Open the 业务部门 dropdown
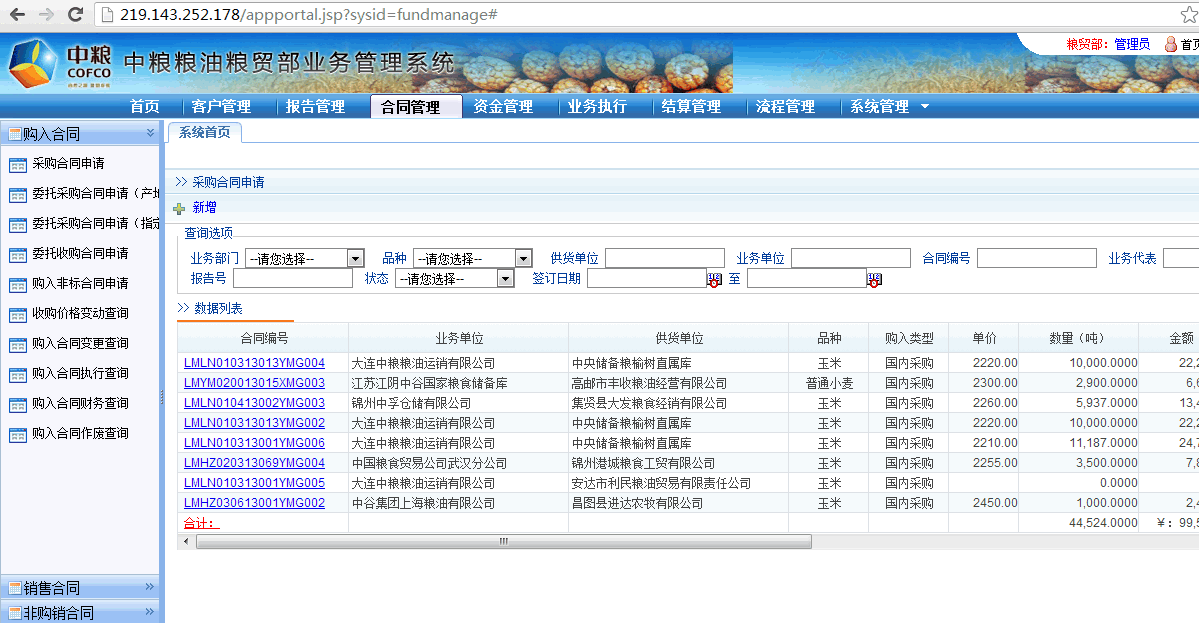 click(x=304, y=258)
